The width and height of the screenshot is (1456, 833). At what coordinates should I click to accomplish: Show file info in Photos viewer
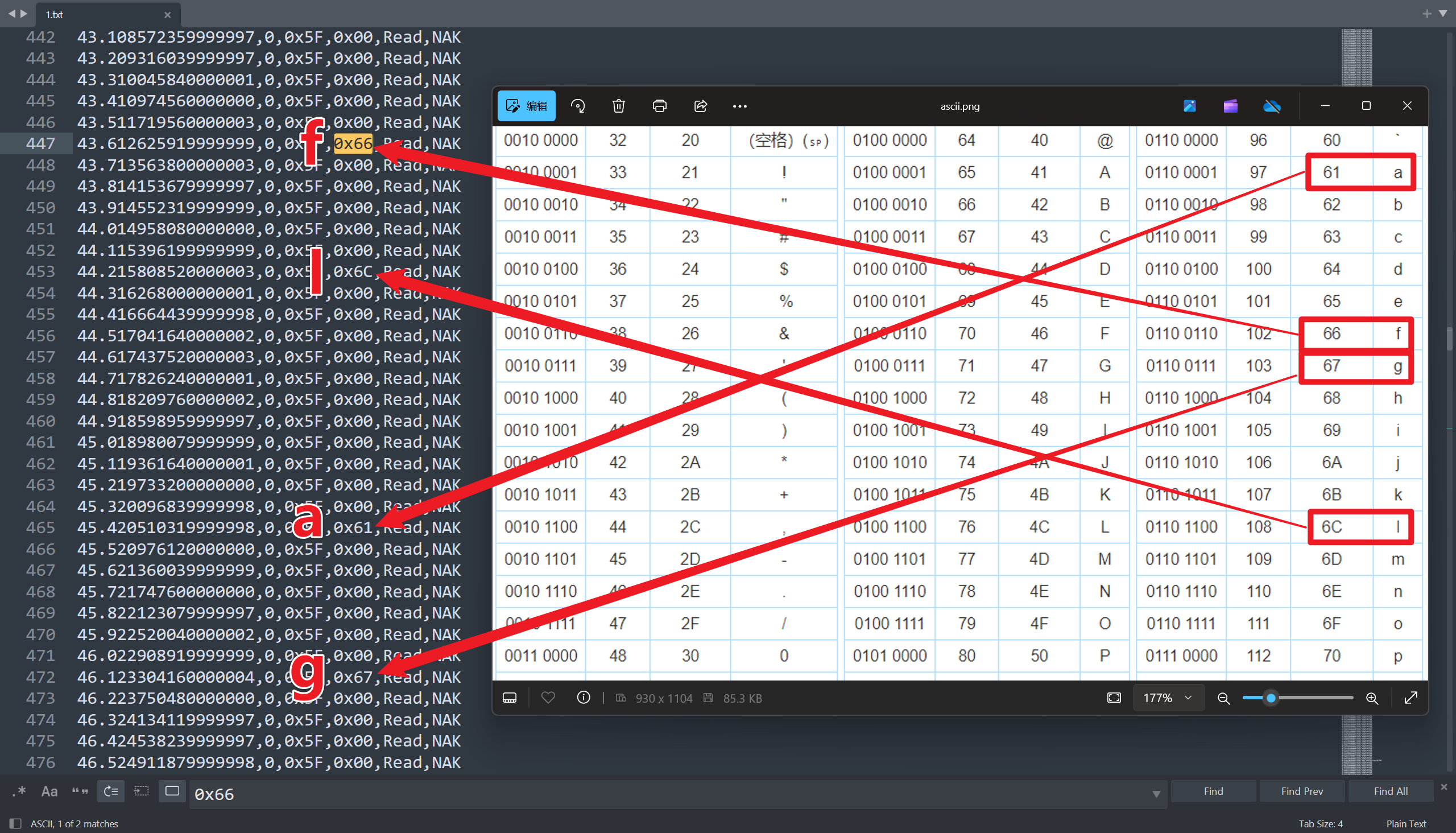click(x=584, y=698)
